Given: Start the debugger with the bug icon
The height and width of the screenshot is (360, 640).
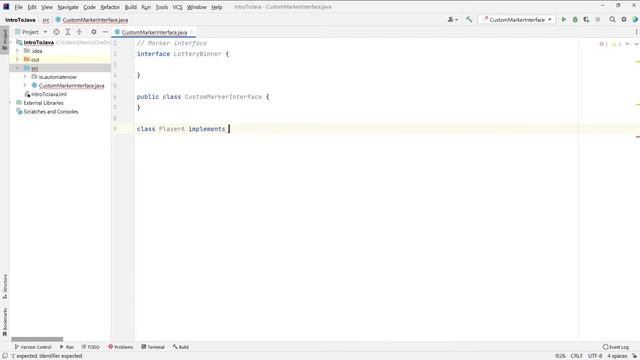Looking at the screenshot, I should [575, 19].
